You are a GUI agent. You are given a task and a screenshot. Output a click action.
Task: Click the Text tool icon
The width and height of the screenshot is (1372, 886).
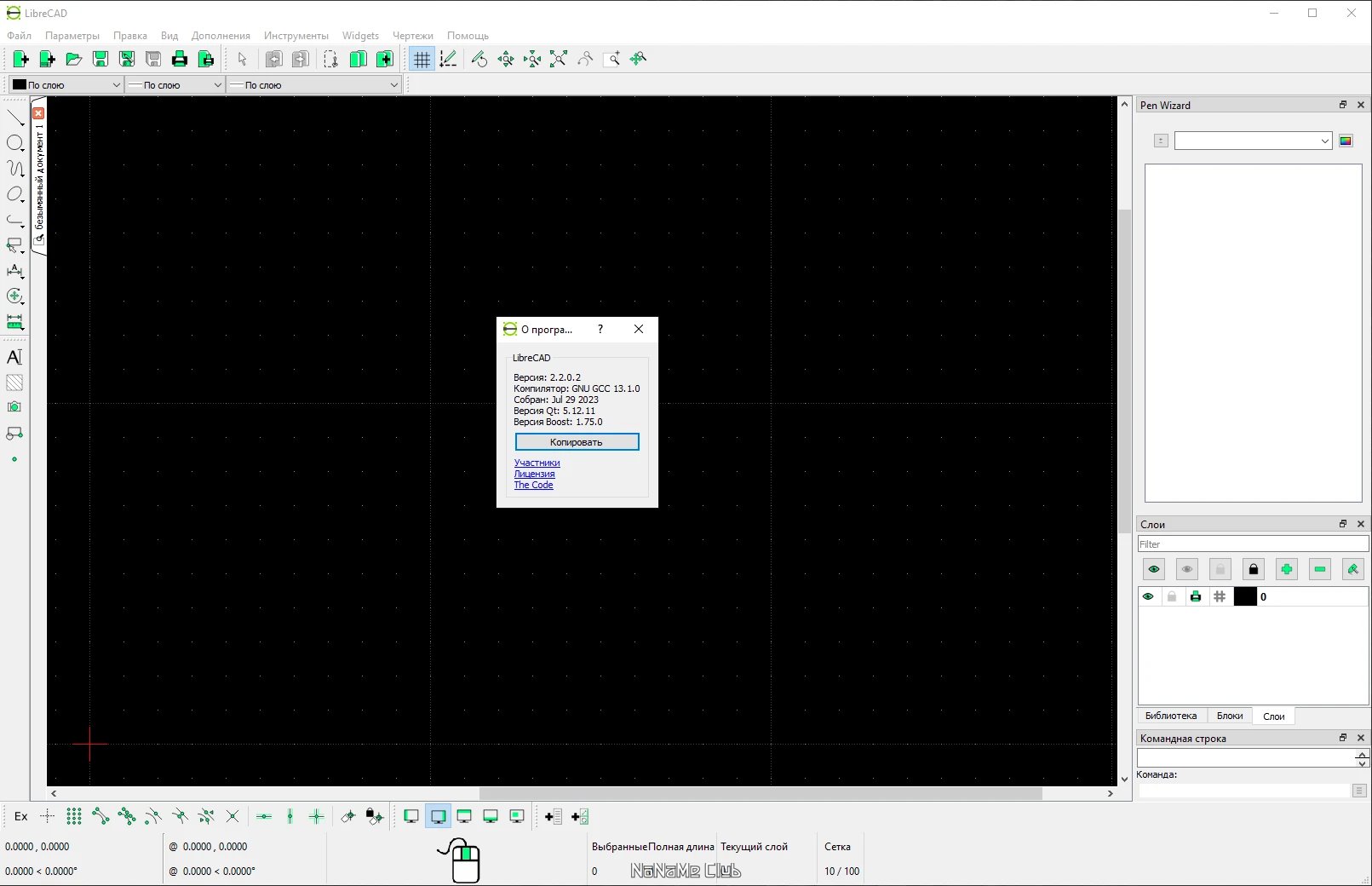pyautogui.click(x=14, y=357)
